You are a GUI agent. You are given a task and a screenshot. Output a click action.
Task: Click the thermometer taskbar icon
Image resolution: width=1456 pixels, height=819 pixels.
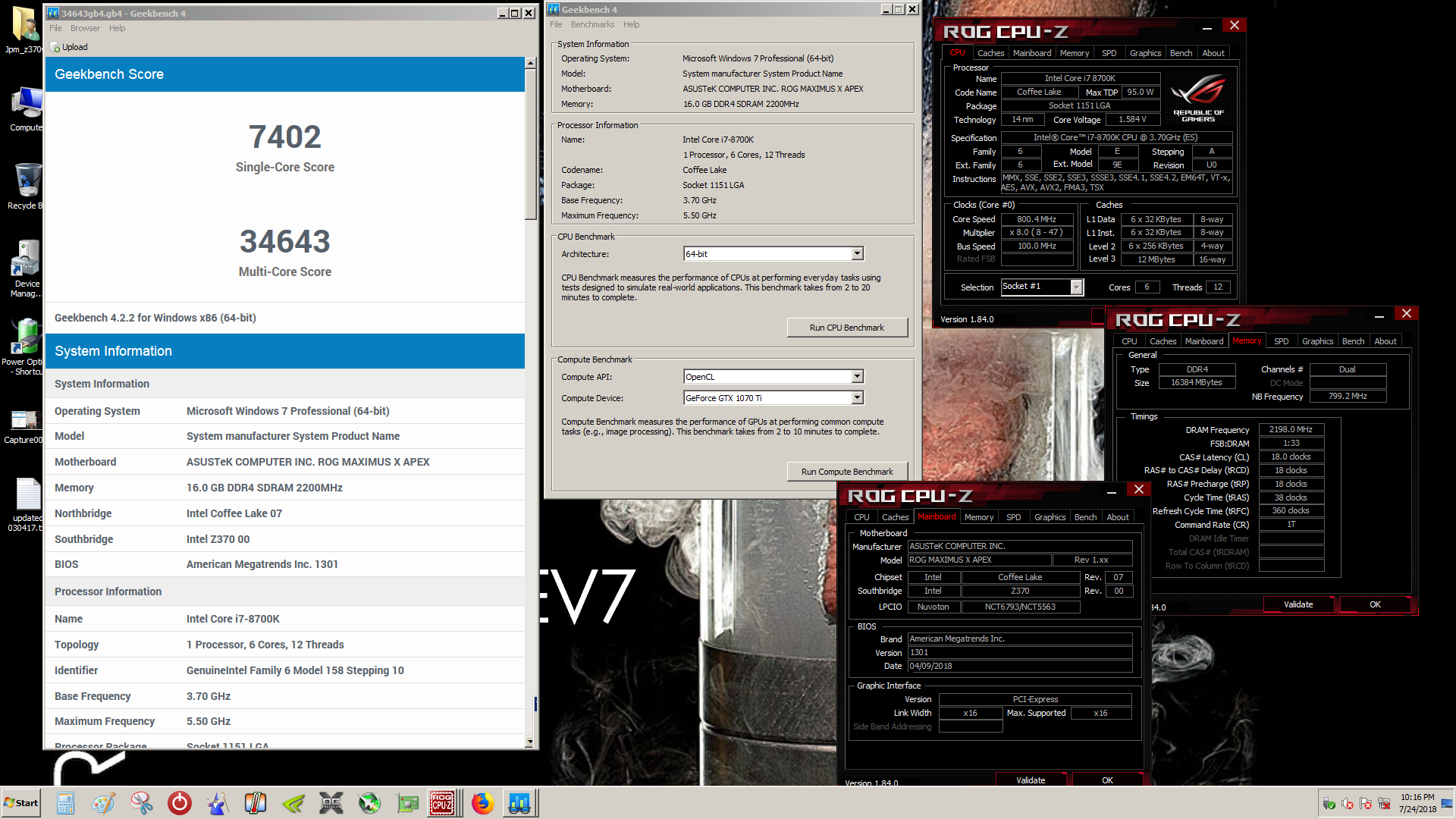click(x=256, y=803)
